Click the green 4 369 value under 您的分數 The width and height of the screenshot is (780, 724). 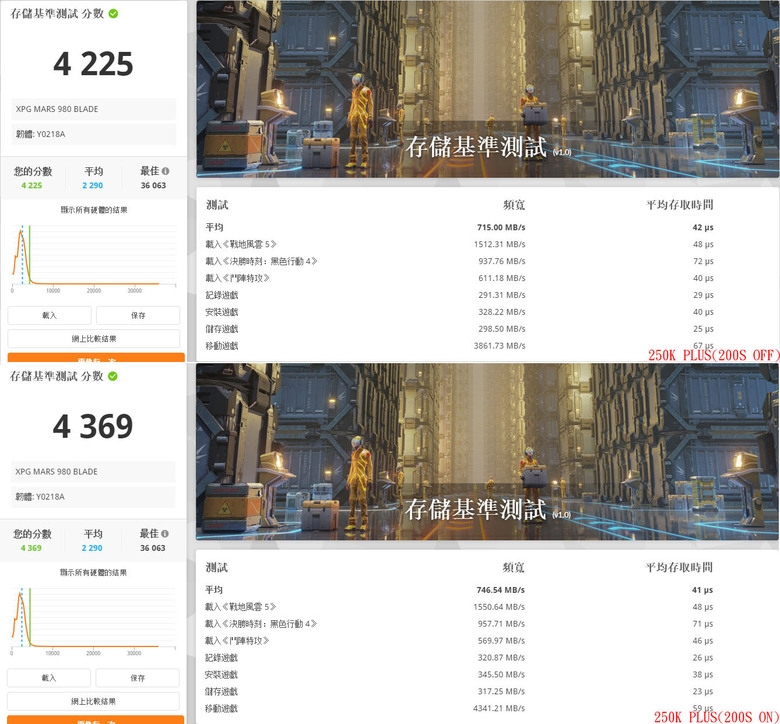coord(31,548)
